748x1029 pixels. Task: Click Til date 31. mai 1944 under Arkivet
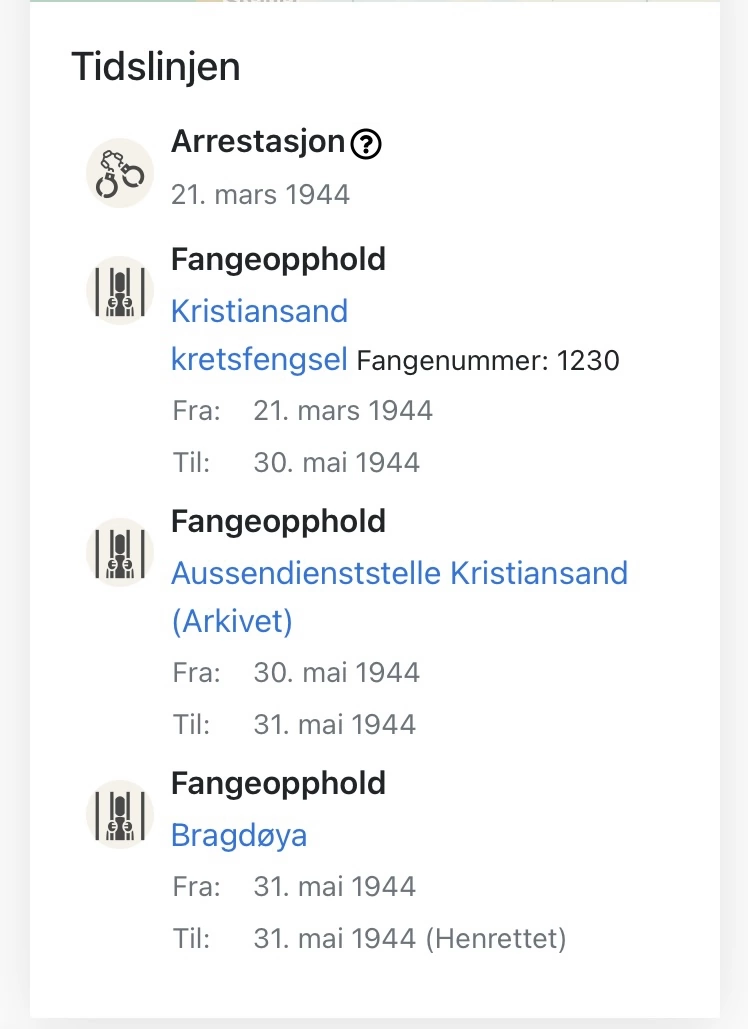(335, 724)
